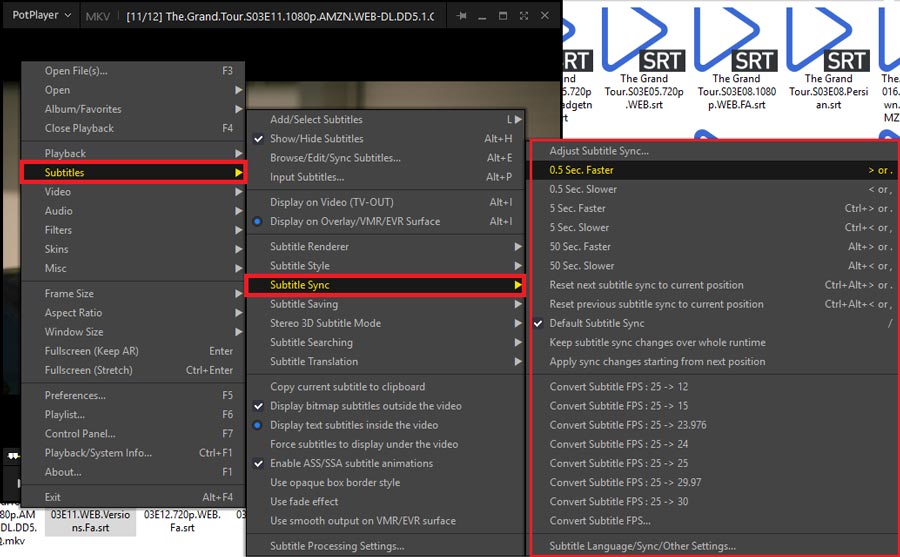
Task: Open Aspect Ratio submenu
Action: (133, 312)
